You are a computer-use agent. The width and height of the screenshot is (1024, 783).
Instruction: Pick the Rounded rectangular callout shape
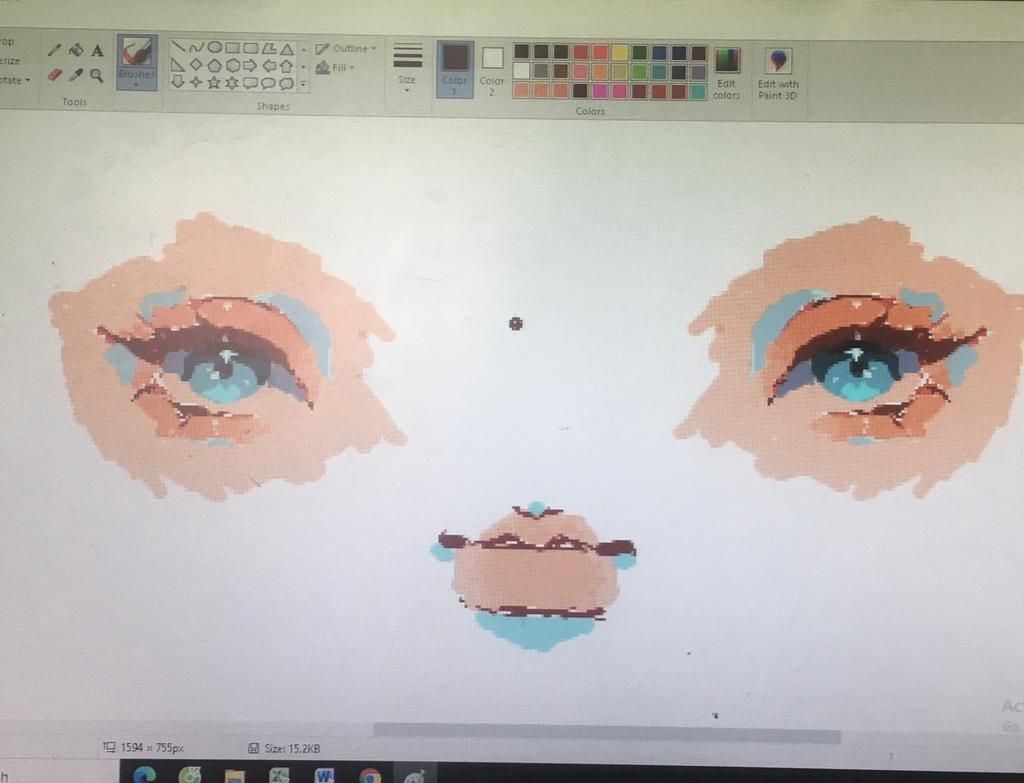[x=250, y=83]
